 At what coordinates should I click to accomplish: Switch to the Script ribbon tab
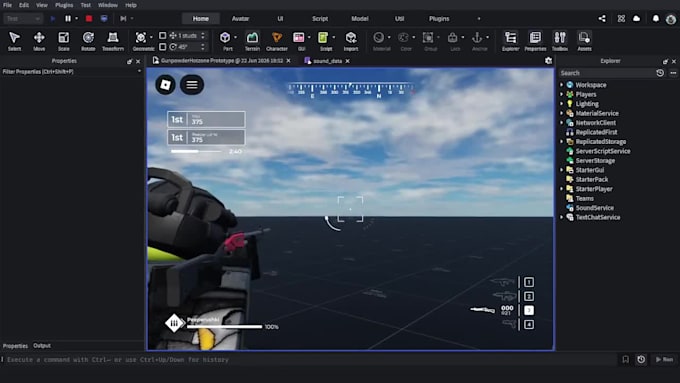[320, 19]
